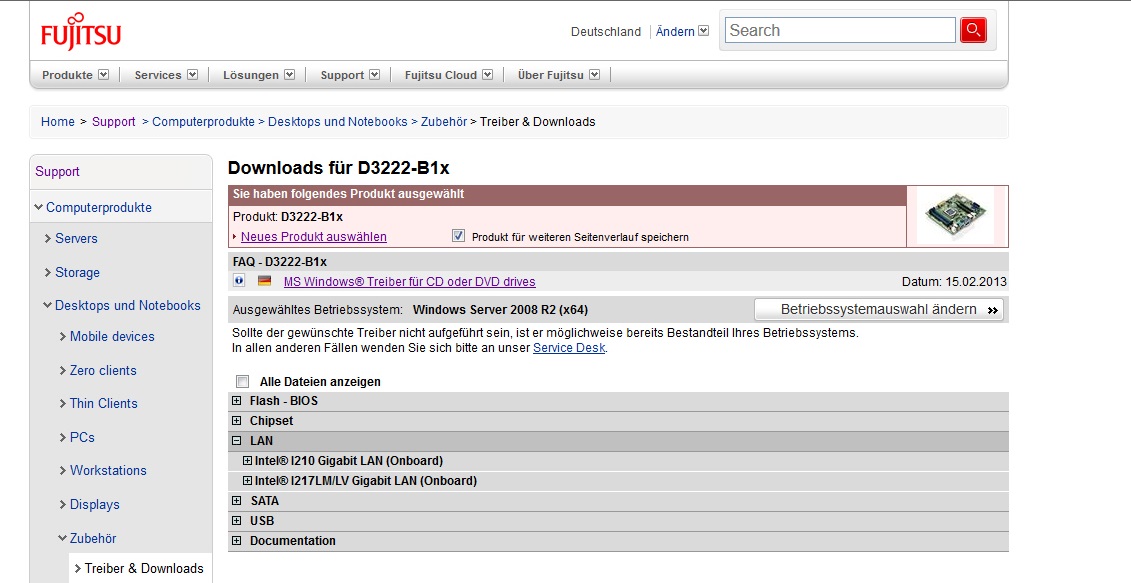Open the Lösungen menu
The width and height of the screenshot is (1131, 583).
click(x=258, y=74)
